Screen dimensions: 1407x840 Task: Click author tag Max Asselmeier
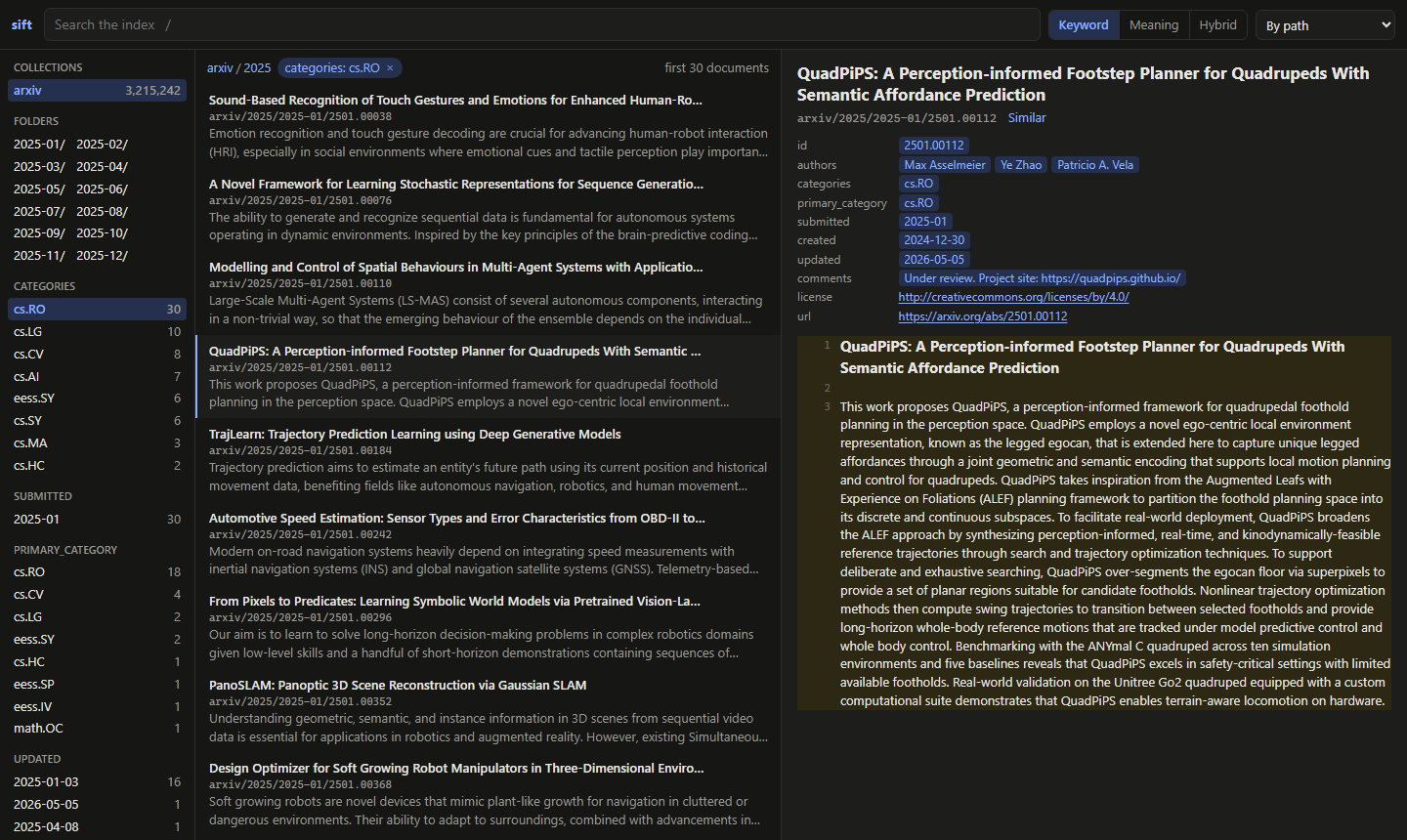(x=945, y=165)
